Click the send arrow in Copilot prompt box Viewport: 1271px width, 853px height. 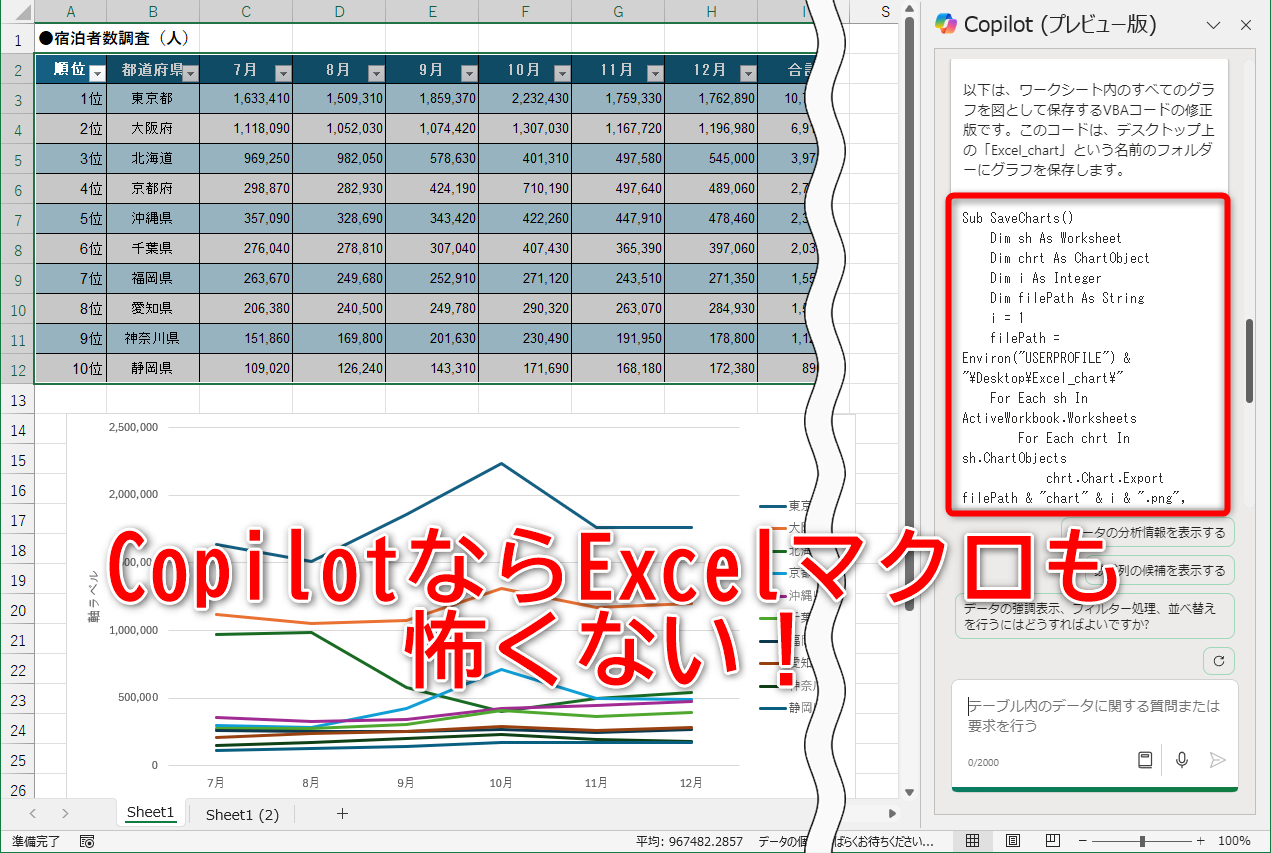(1217, 760)
